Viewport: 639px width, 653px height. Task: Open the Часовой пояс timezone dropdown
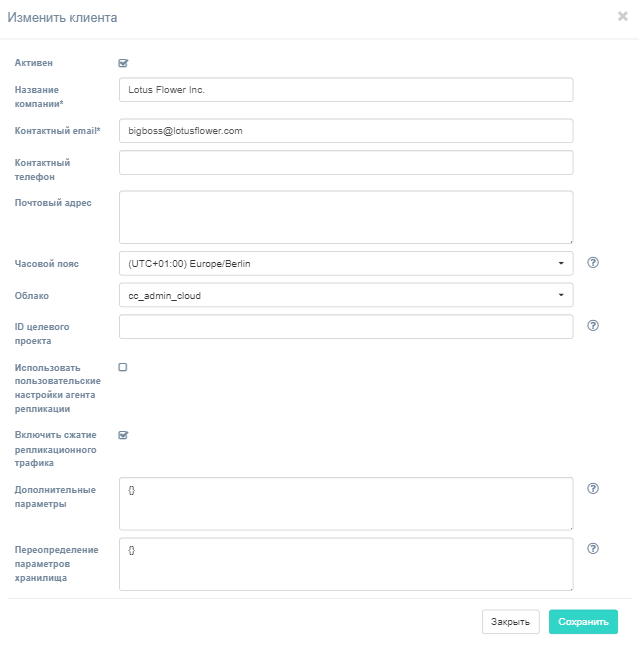pos(345,263)
